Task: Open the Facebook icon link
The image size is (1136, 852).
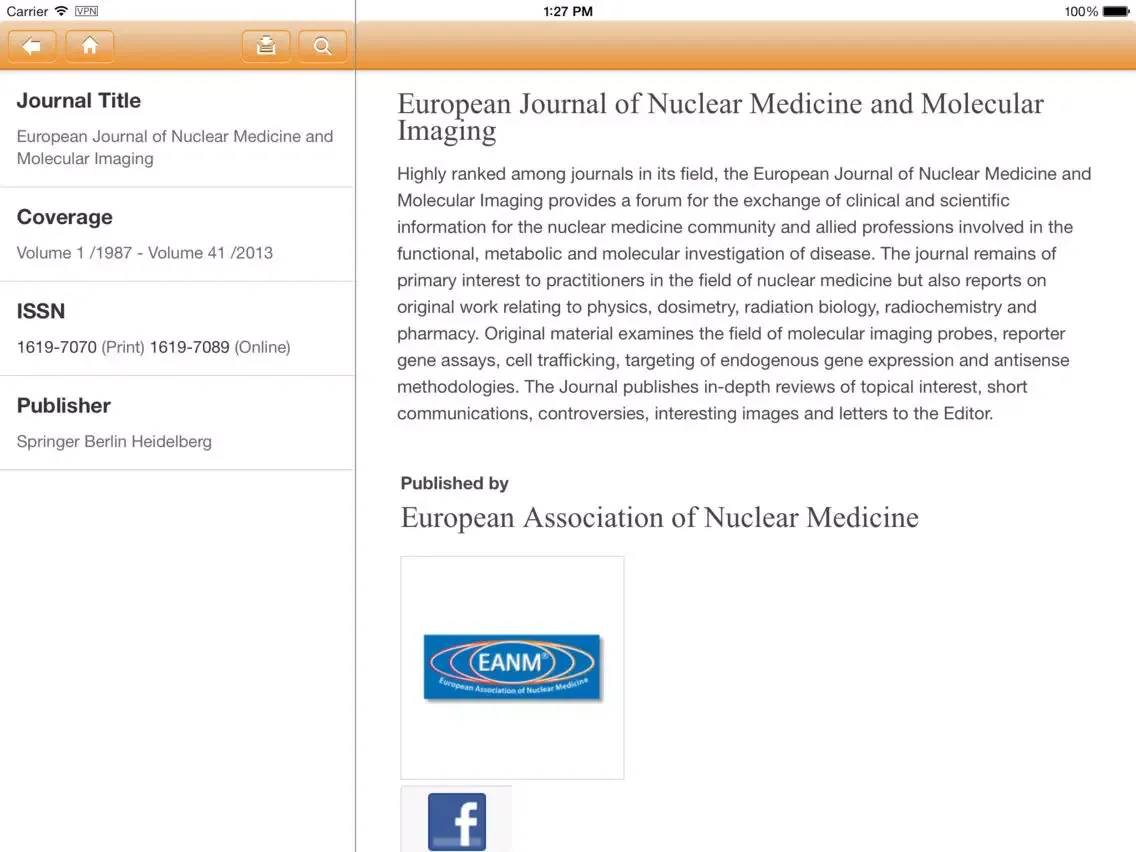Action: (457, 821)
